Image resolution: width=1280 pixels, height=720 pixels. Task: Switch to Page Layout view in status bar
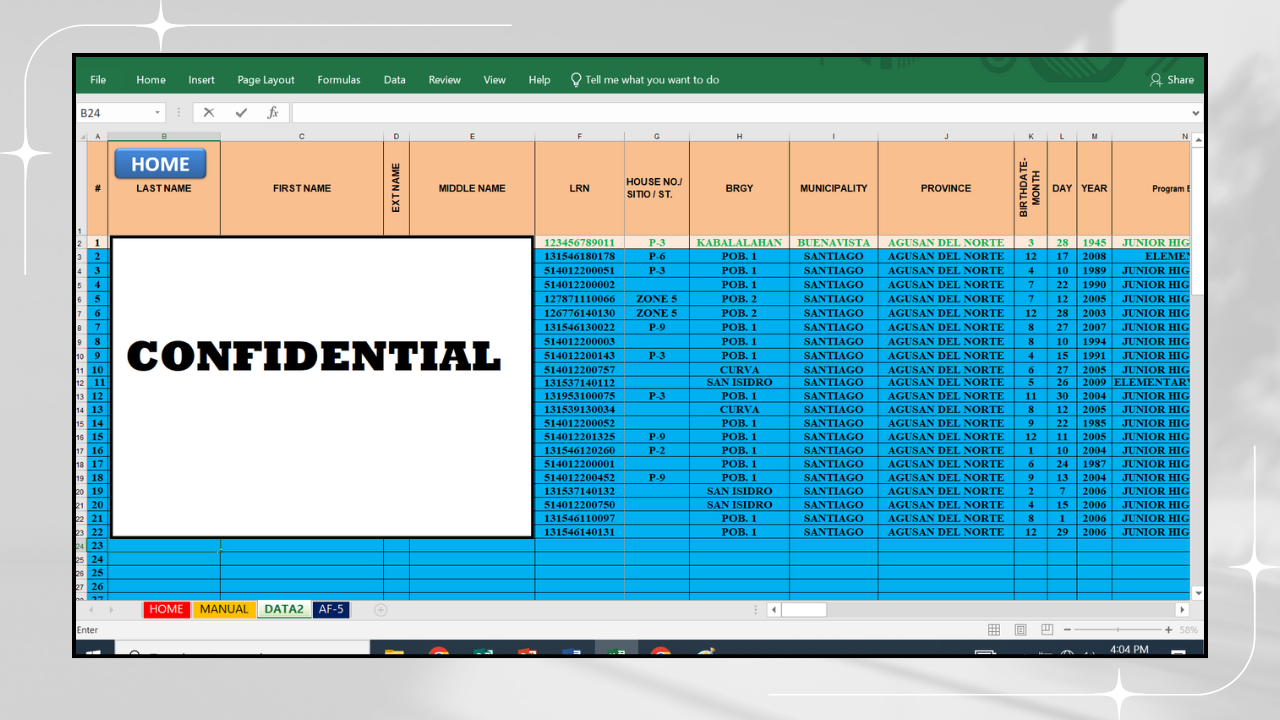[x=1020, y=630]
